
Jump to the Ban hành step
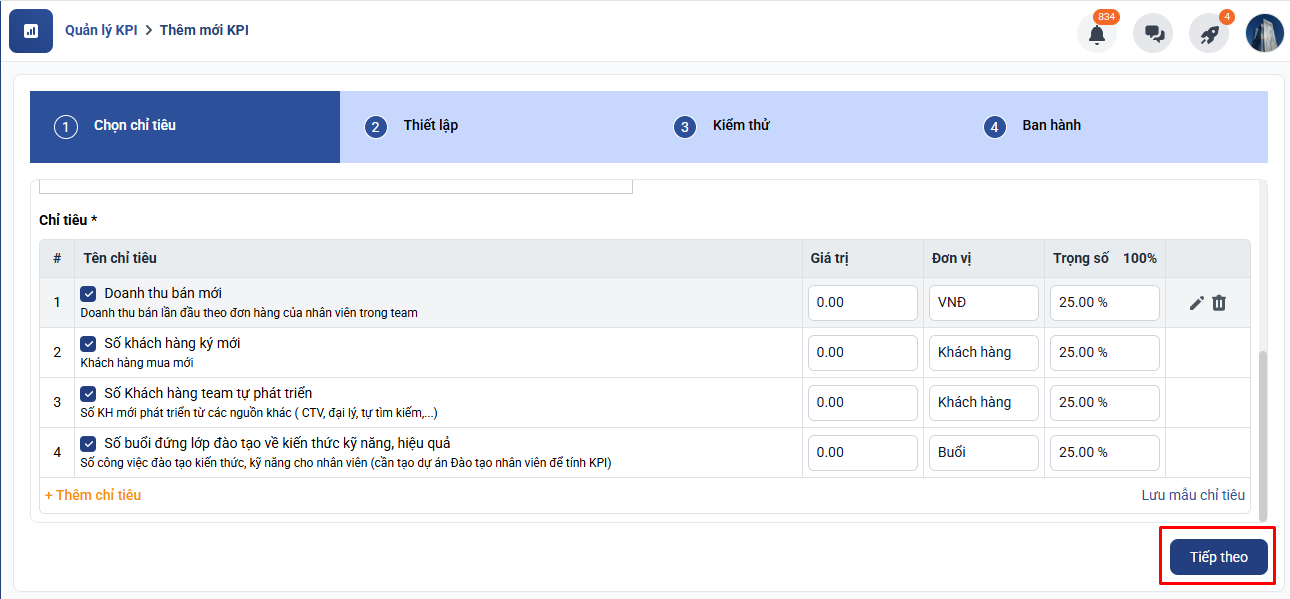point(1050,126)
